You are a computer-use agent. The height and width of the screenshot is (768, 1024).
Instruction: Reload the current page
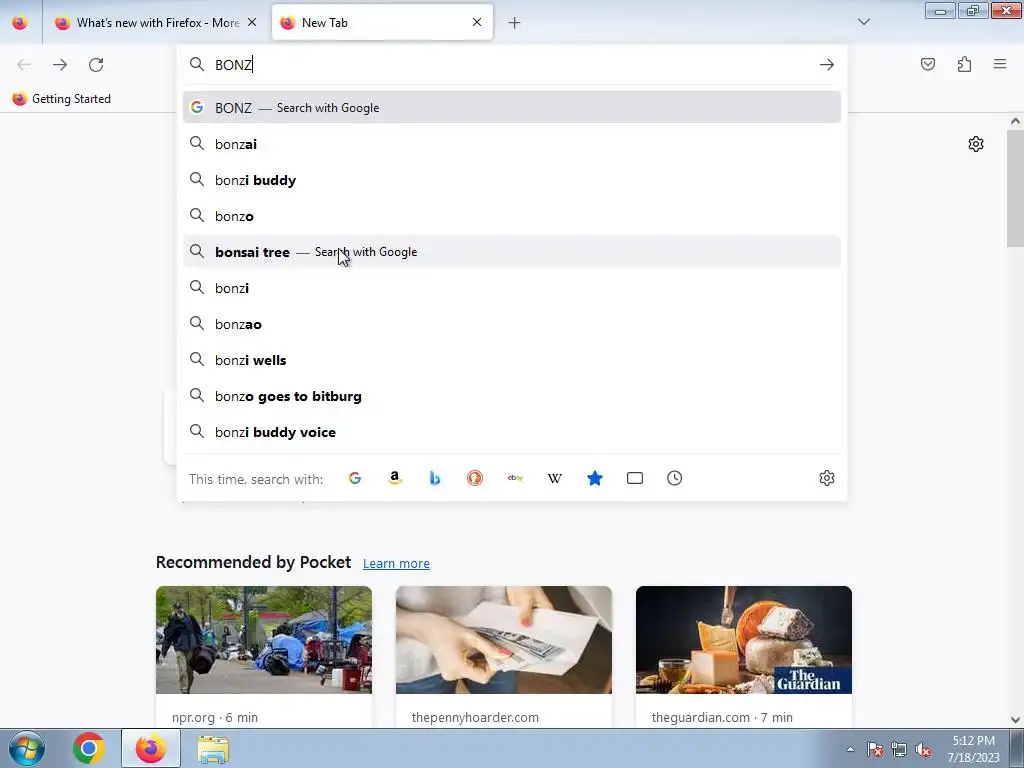click(x=96, y=65)
